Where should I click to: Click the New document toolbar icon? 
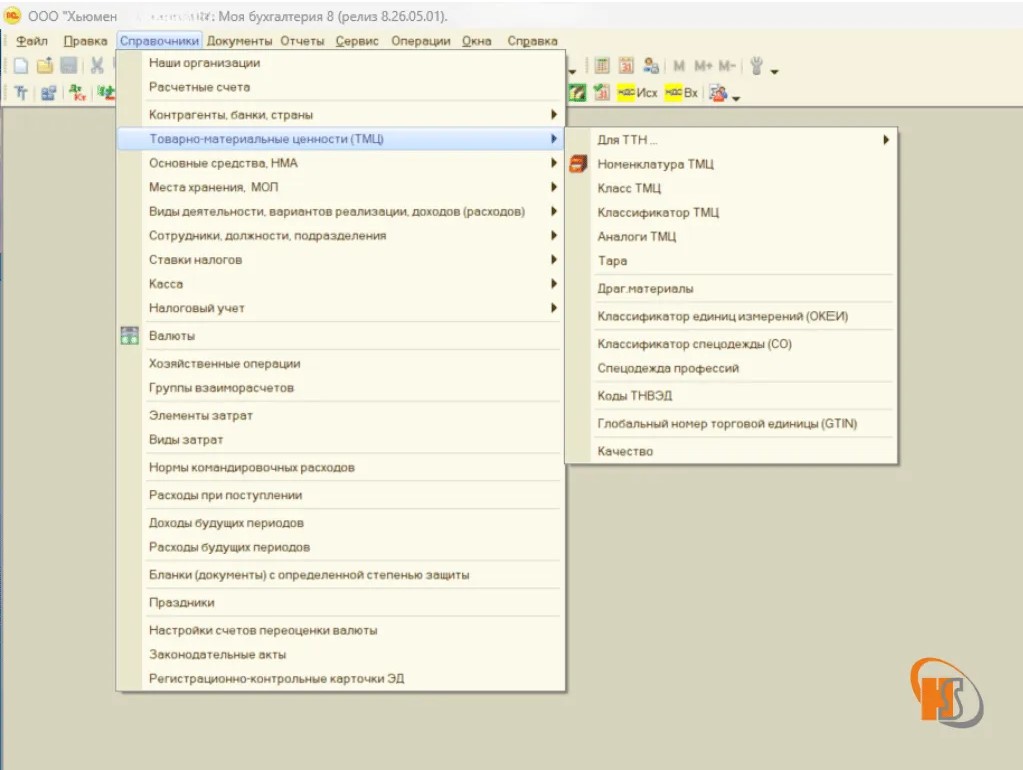click(21, 65)
